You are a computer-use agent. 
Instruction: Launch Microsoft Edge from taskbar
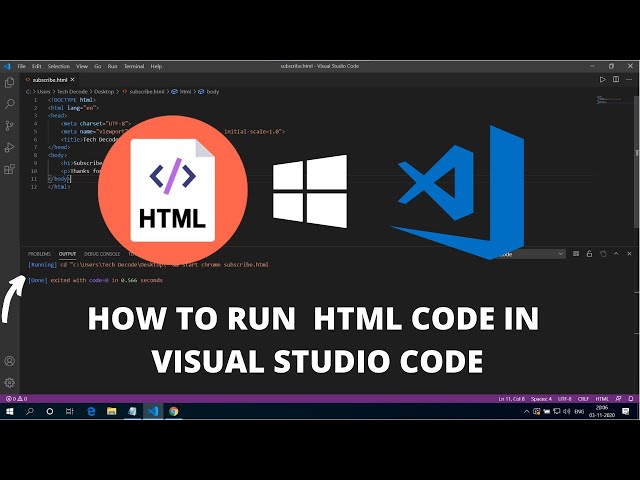[91, 411]
